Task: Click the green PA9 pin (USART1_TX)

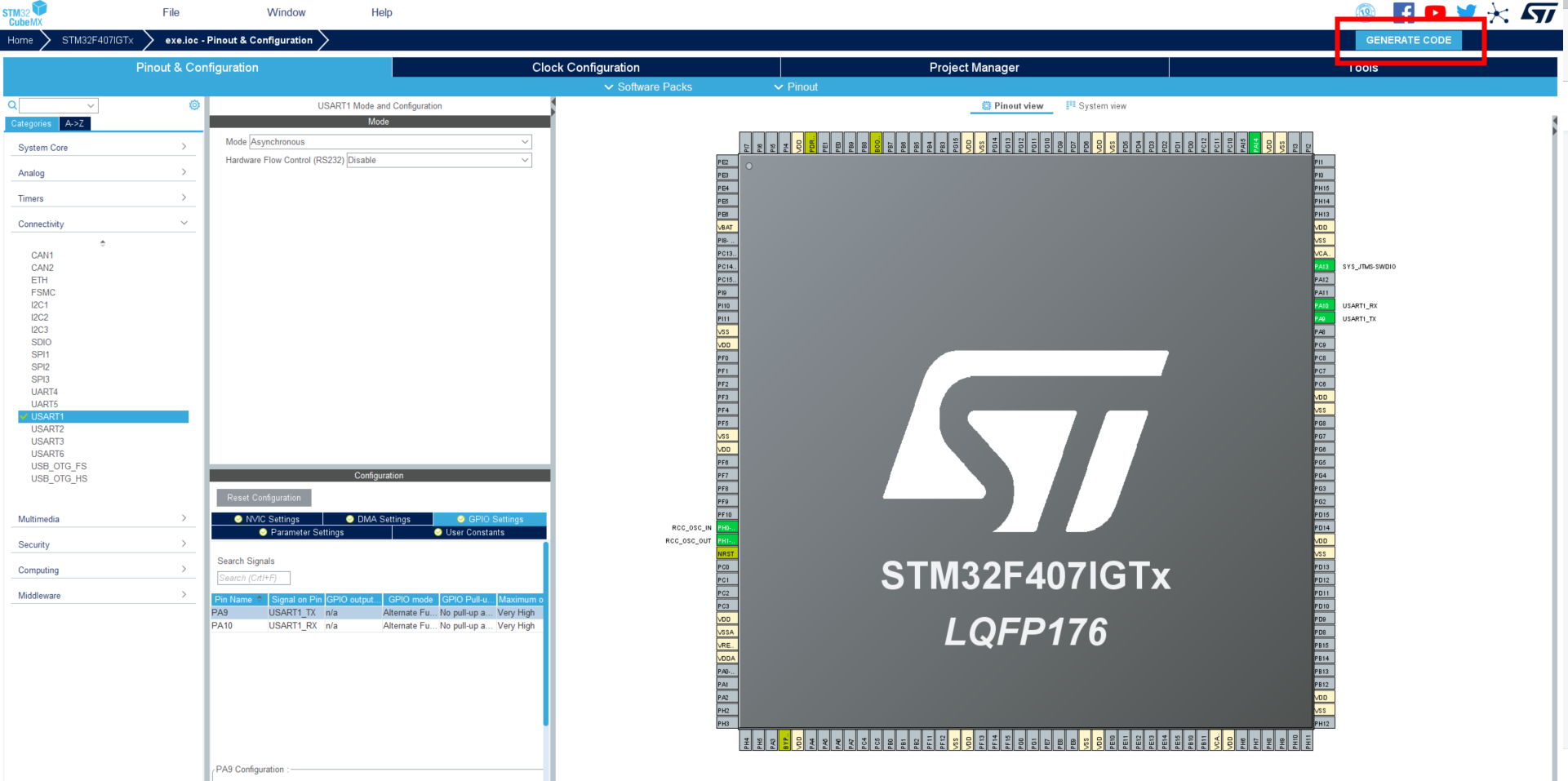Action: [1323, 318]
